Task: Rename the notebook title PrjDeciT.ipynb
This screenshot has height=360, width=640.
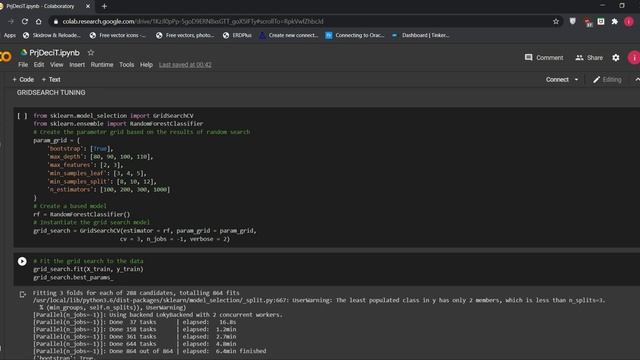Action: pyautogui.click(x=54, y=53)
